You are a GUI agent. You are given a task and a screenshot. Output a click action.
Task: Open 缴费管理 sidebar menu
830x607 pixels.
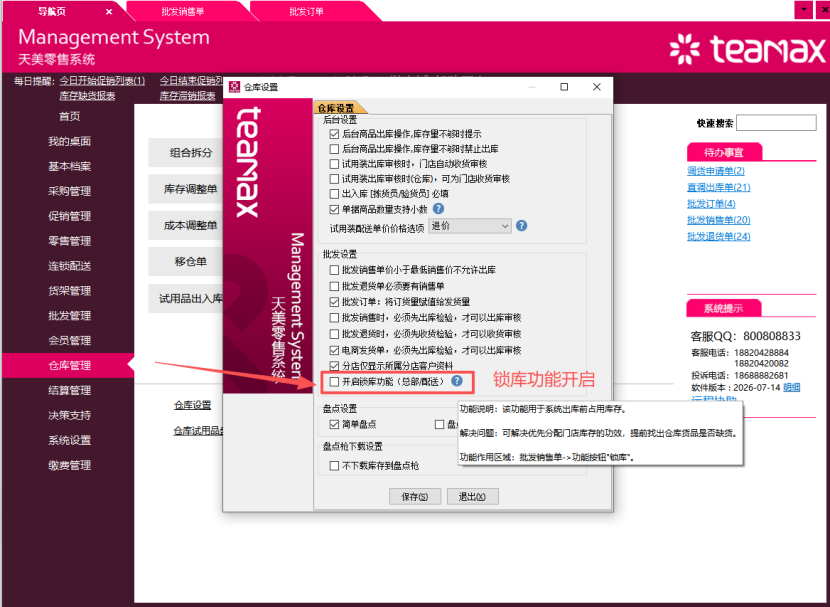69,465
